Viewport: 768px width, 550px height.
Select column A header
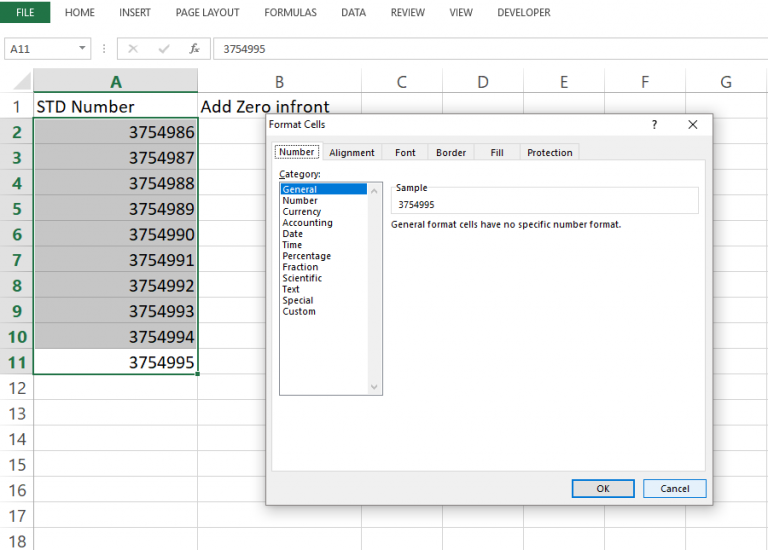point(116,81)
